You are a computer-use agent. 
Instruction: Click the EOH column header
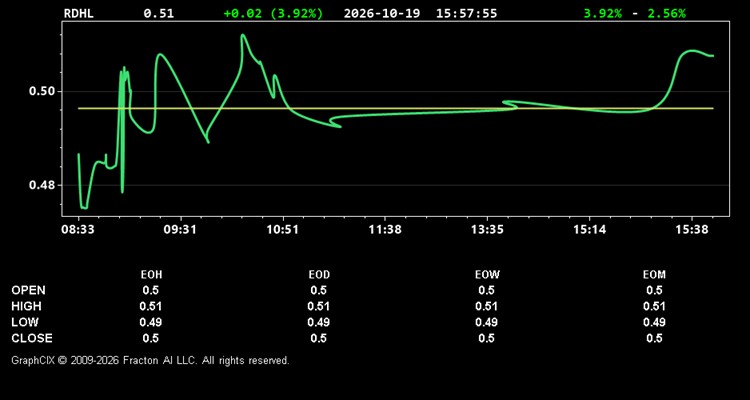point(151,275)
